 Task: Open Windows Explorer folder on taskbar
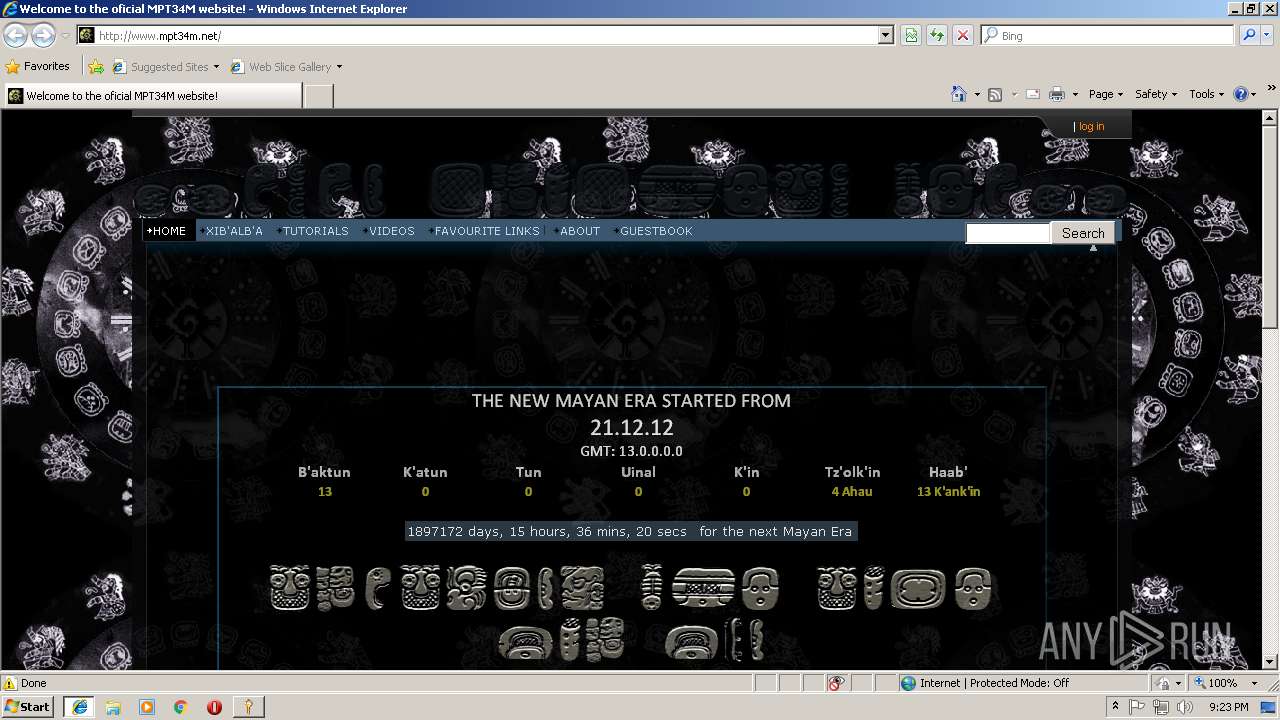tap(113, 707)
